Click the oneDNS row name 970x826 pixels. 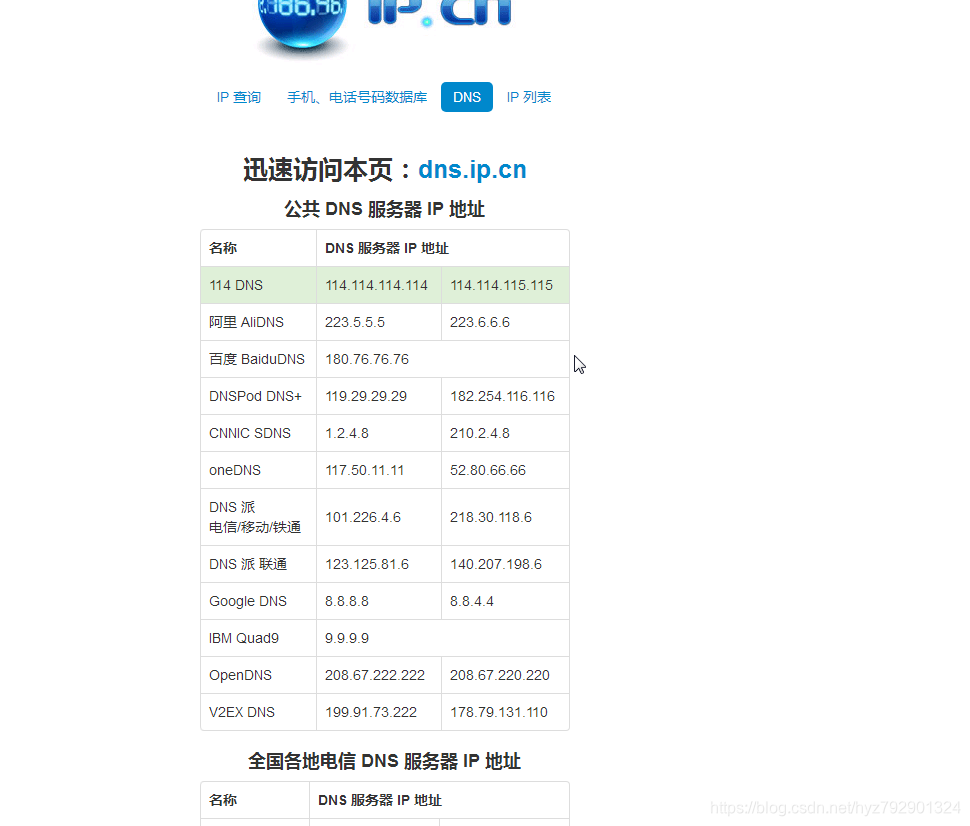234,470
